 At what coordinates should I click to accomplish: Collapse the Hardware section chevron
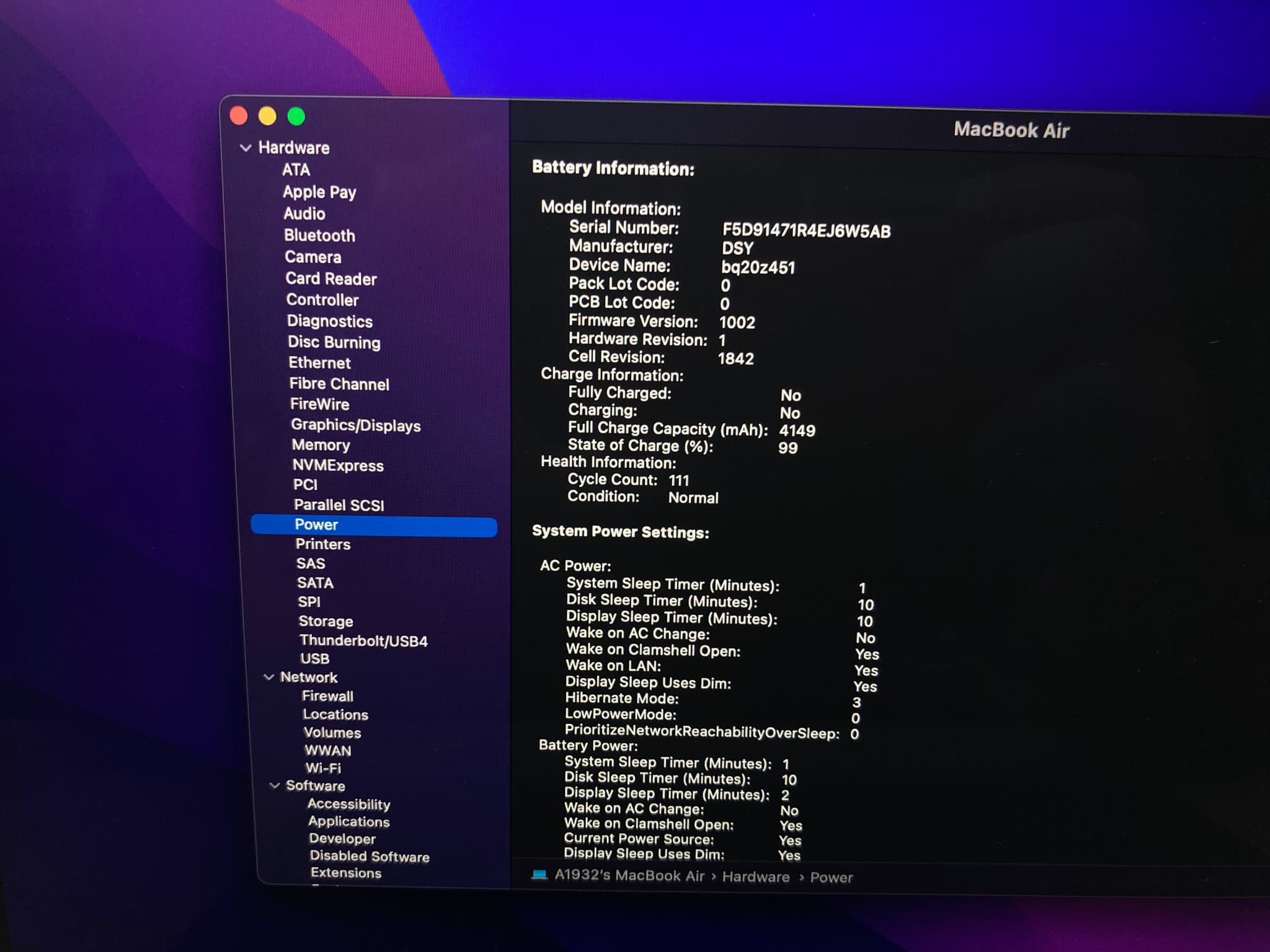(246, 148)
